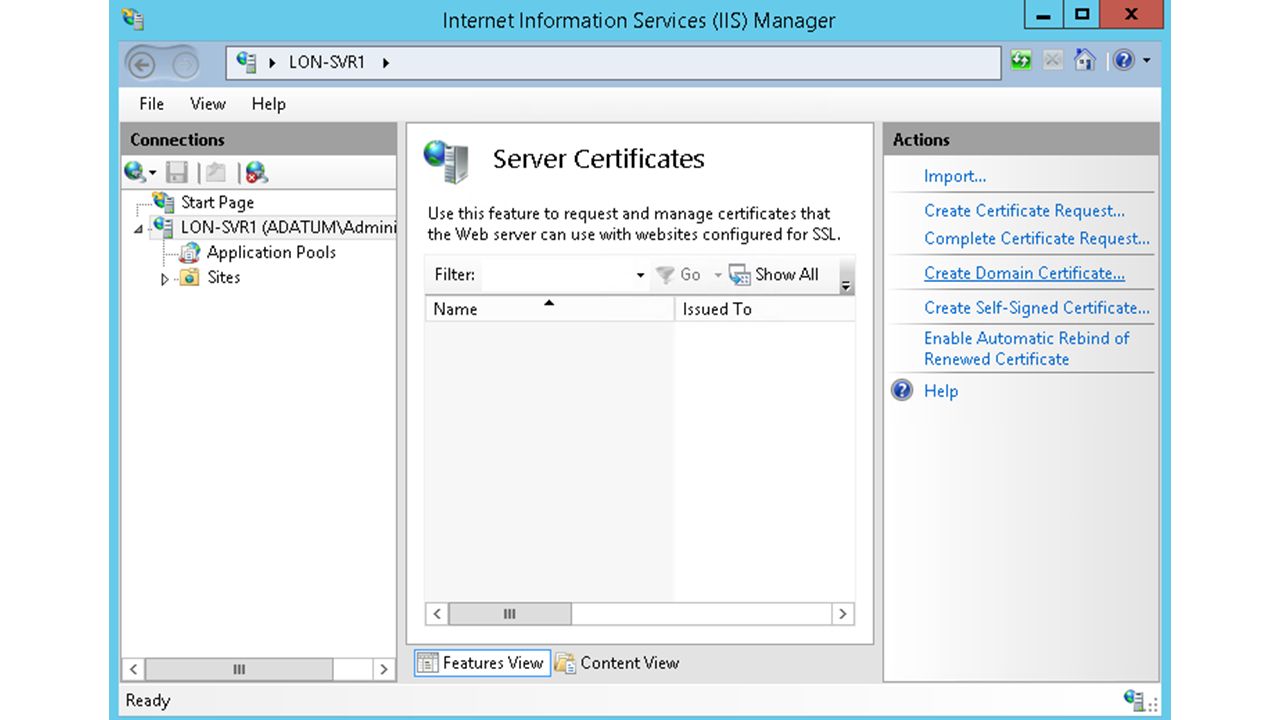1280x720 pixels.
Task: Click the Go filter button
Action: pyautogui.click(x=679, y=275)
